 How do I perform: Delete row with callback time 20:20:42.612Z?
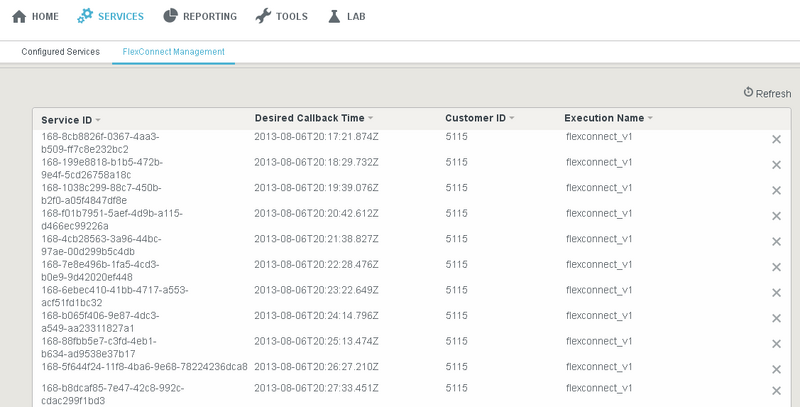click(777, 216)
